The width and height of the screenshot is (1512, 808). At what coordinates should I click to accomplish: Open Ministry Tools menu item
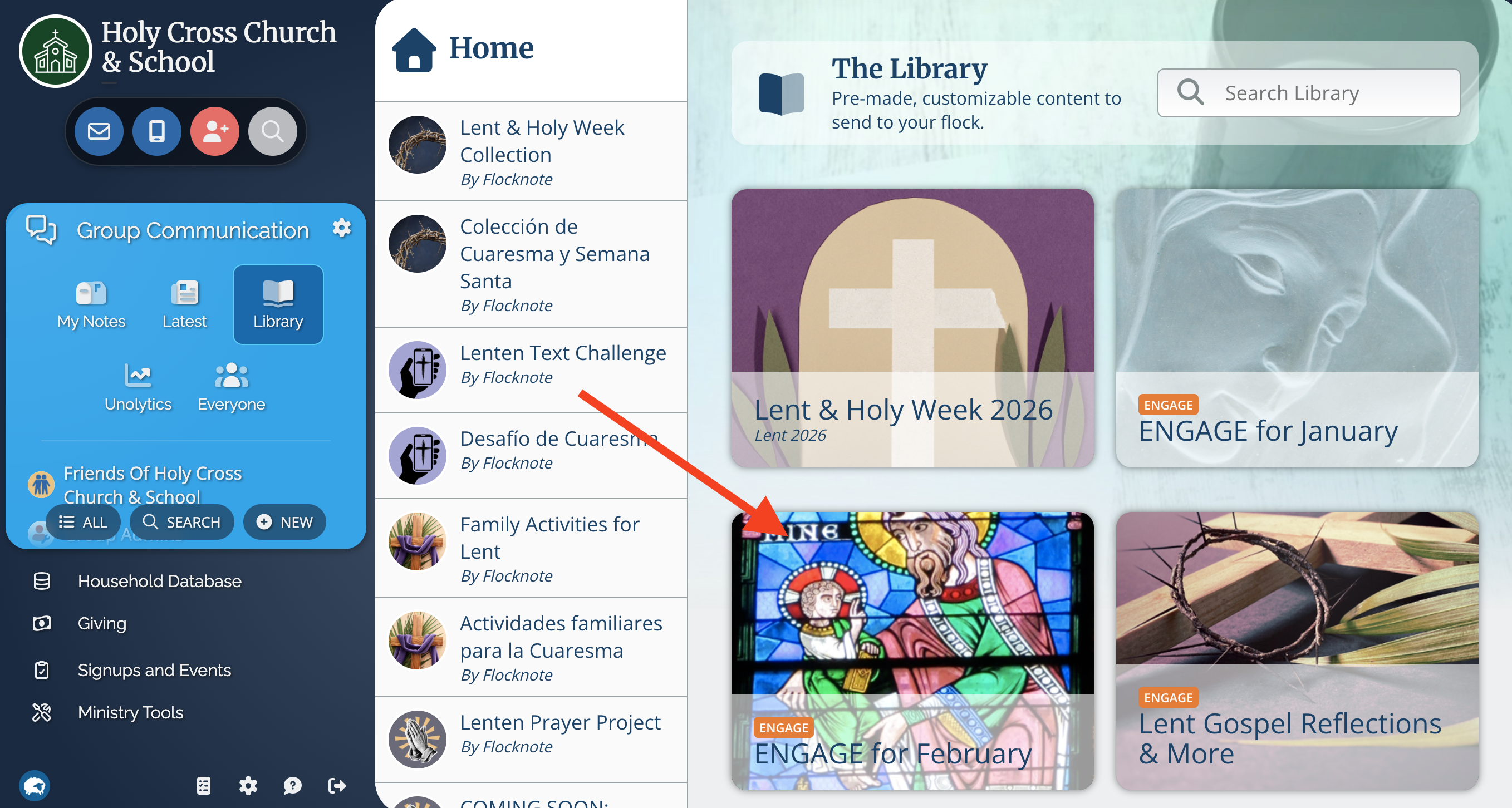[x=130, y=712]
